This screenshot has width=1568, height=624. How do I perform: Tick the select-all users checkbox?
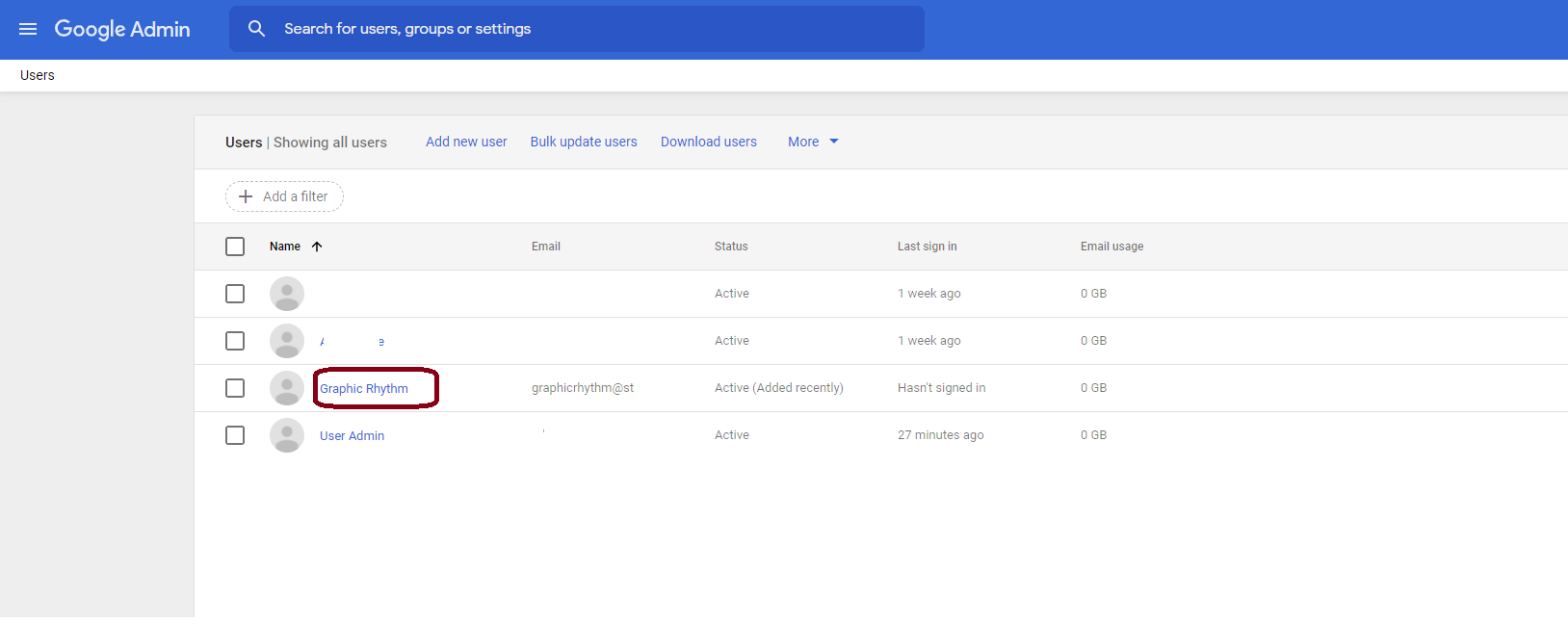[235, 247]
